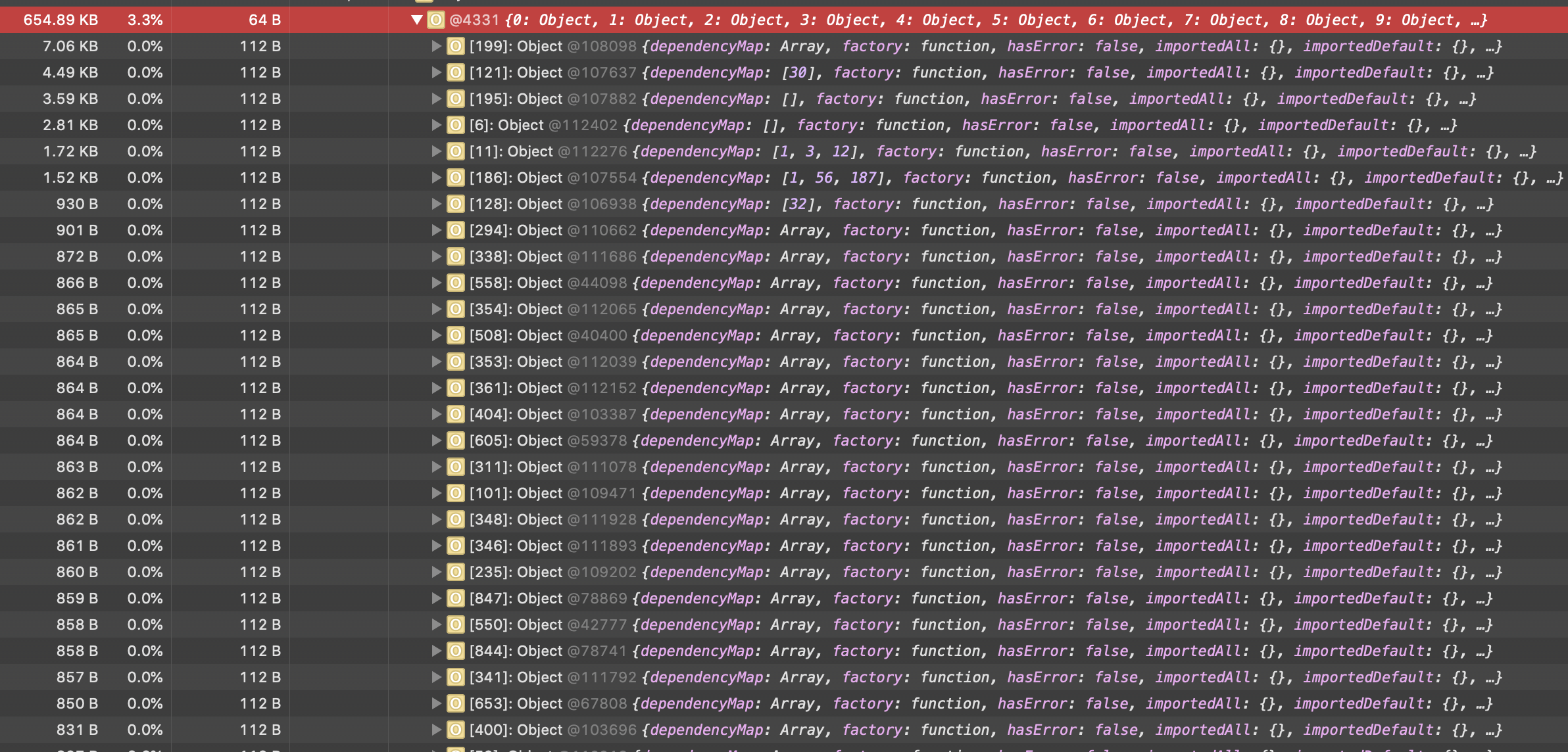
Task: Click object icon next to [346]: Object
Action: pos(456,546)
